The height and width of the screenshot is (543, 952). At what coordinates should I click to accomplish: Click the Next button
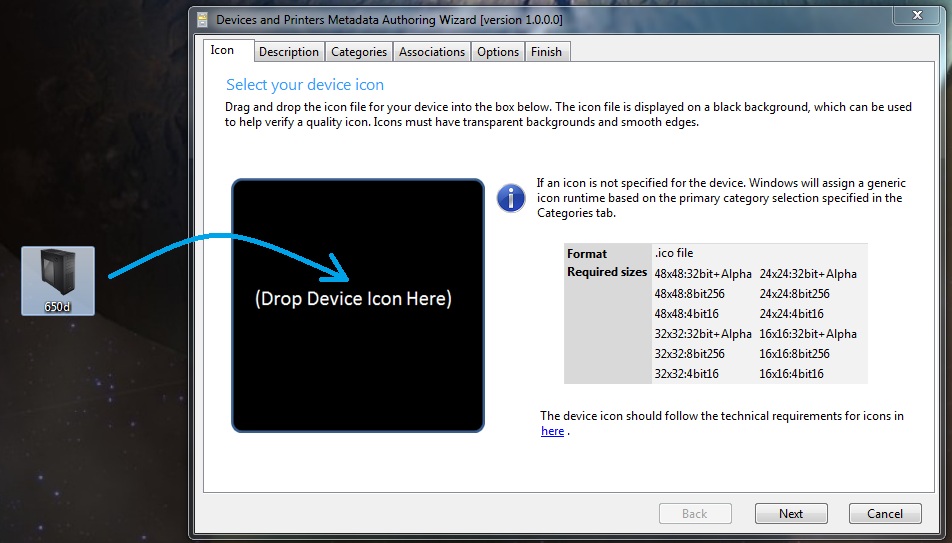(x=791, y=514)
